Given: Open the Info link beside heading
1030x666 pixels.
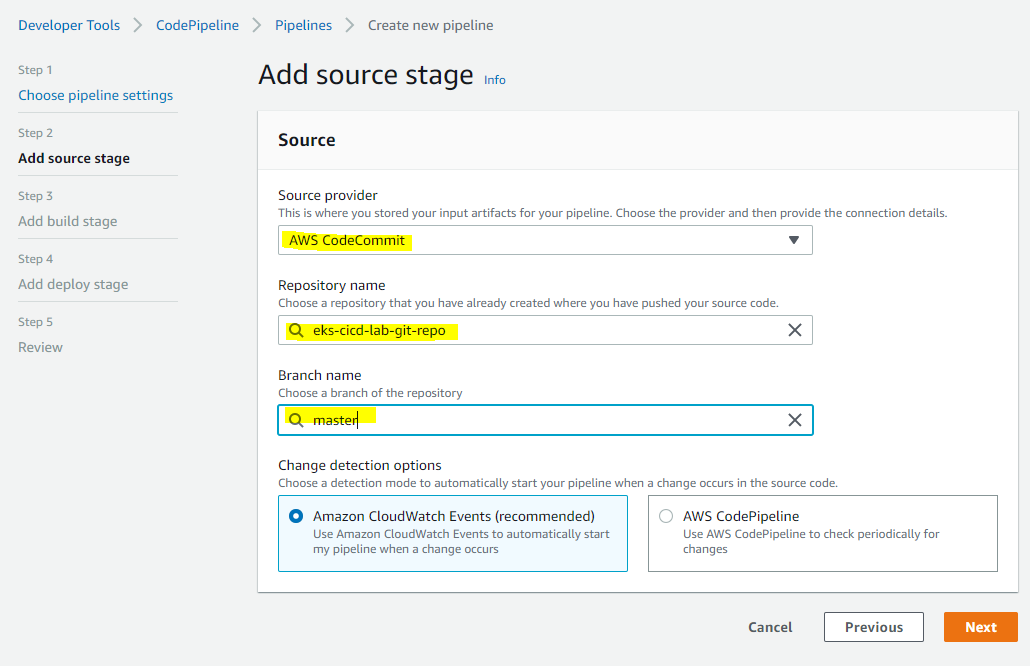Looking at the screenshot, I should (x=495, y=80).
